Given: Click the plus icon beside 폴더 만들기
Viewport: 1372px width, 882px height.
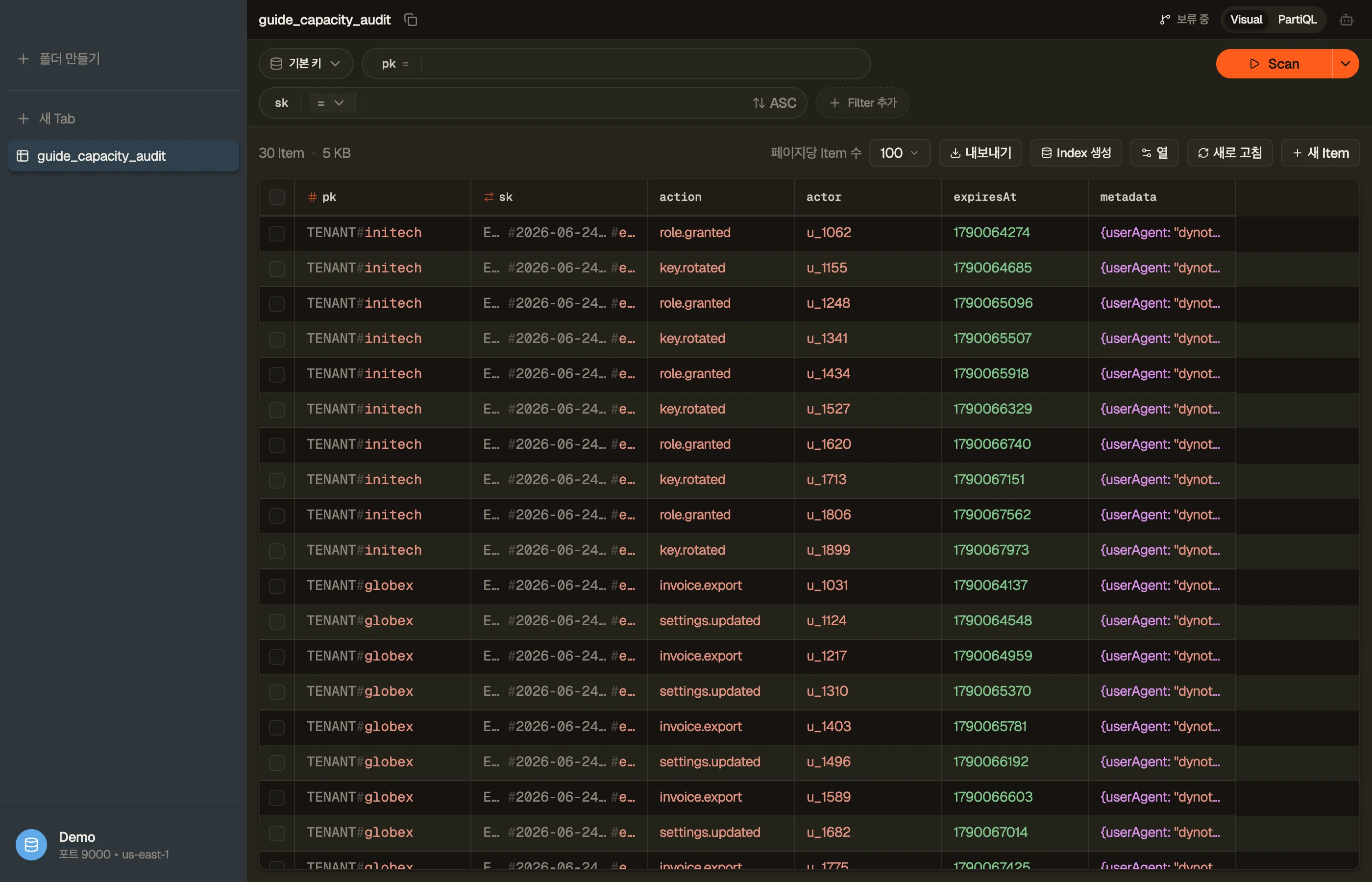Looking at the screenshot, I should point(24,59).
